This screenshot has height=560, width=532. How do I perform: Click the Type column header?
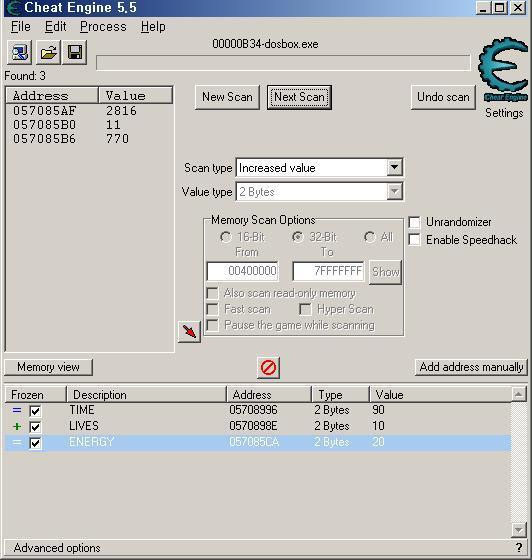pos(340,395)
